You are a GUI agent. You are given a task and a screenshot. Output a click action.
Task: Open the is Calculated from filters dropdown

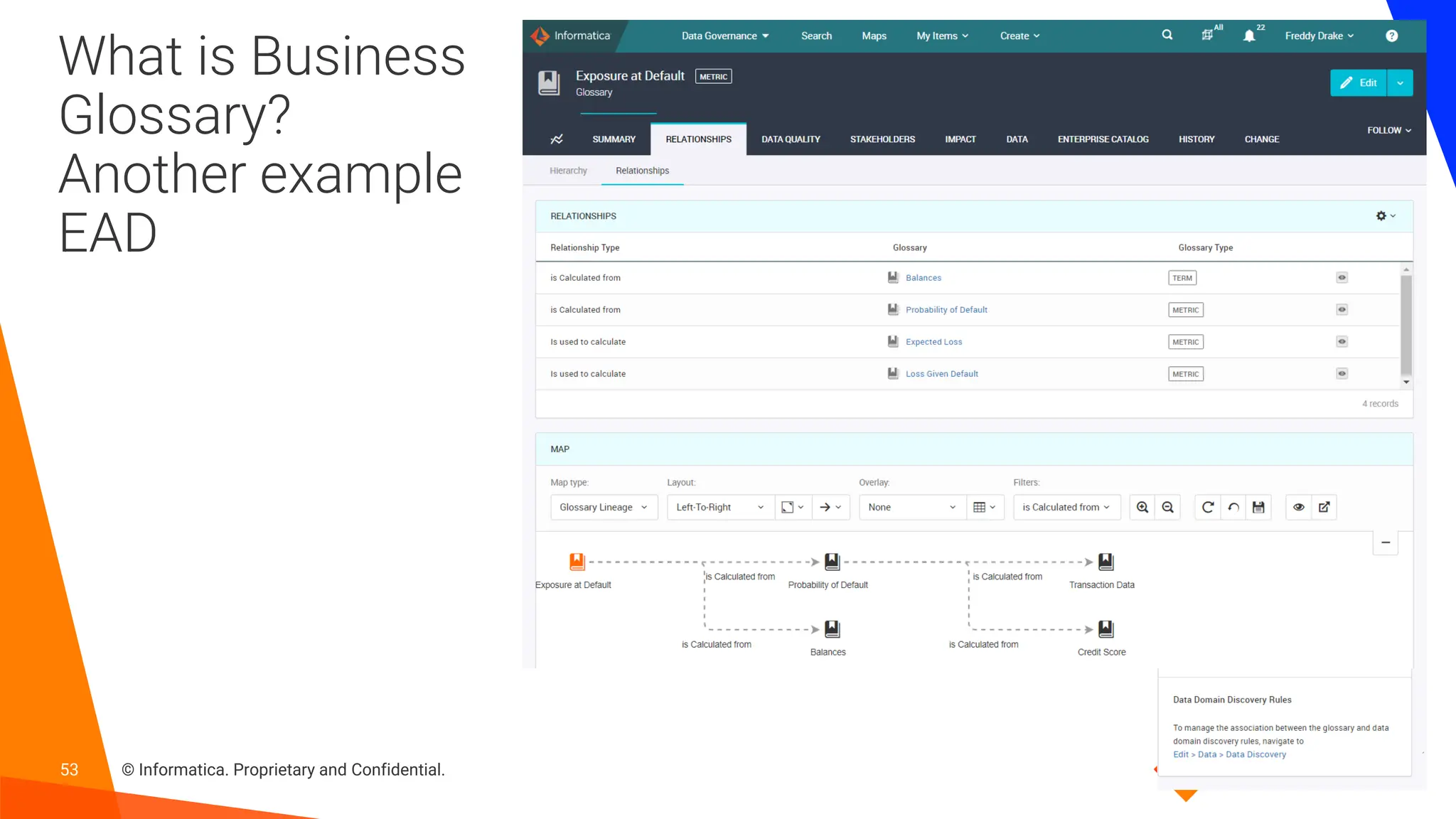pos(1066,507)
